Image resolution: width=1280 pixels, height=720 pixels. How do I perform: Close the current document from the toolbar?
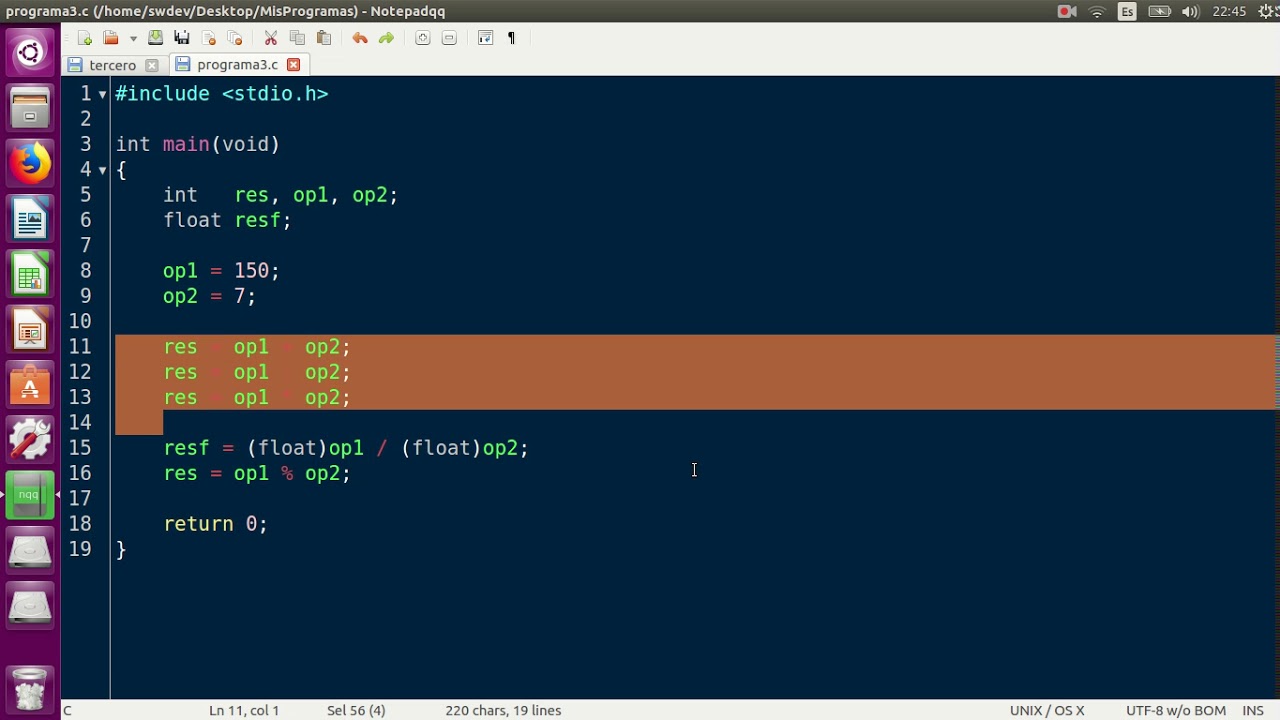tap(209, 38)
